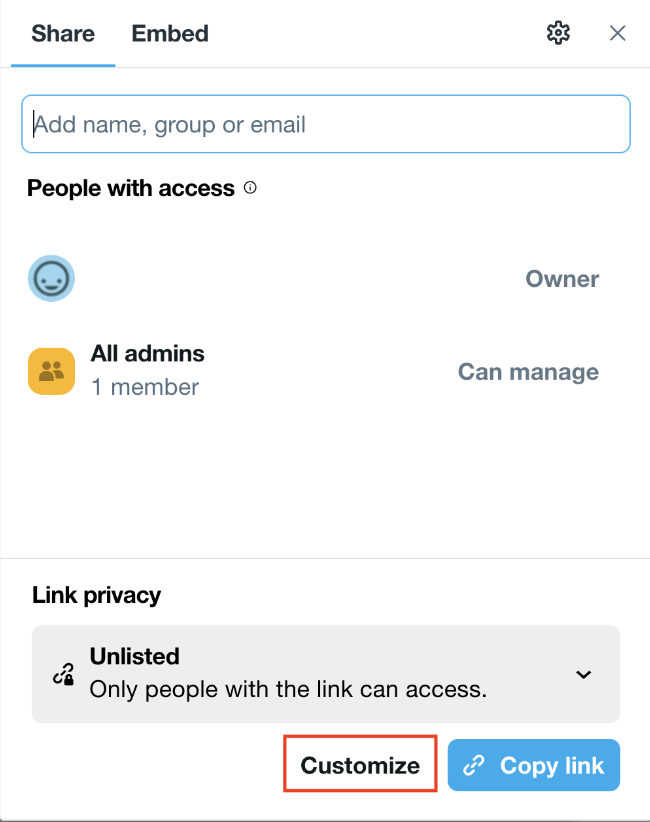
Task: Select the Share tab
Action: (x=63, y=33)
